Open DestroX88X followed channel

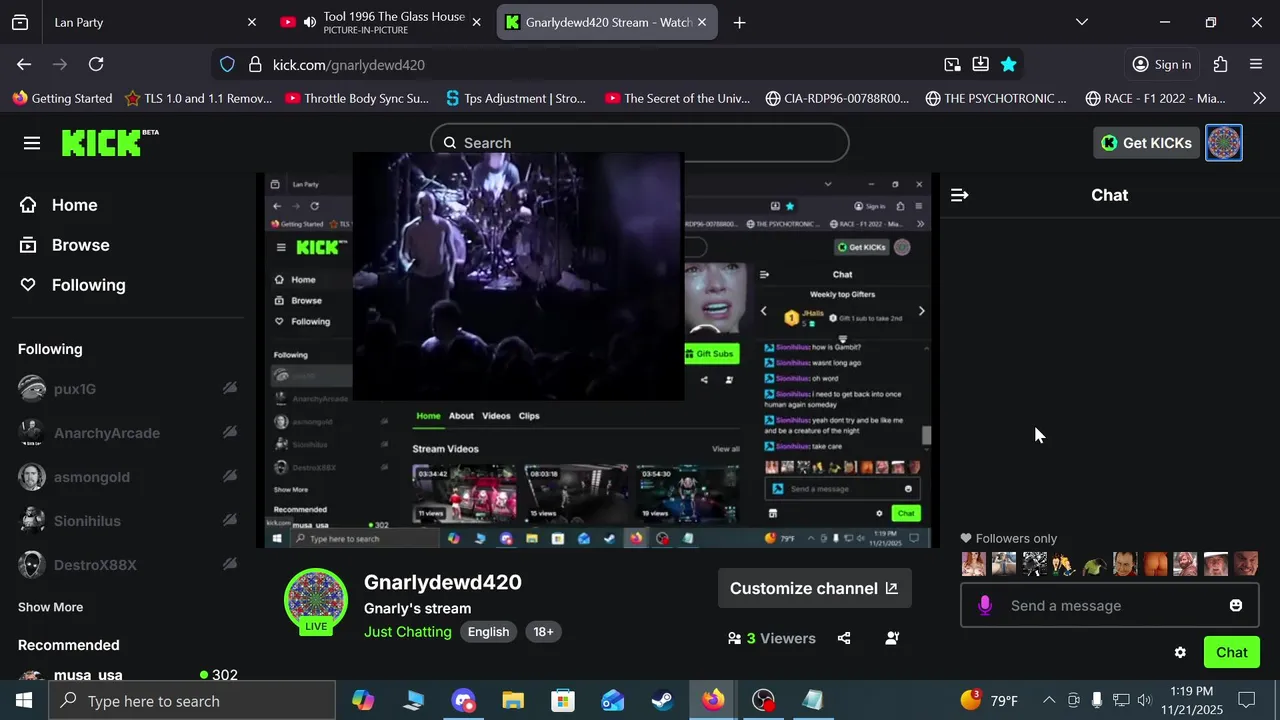128,565
